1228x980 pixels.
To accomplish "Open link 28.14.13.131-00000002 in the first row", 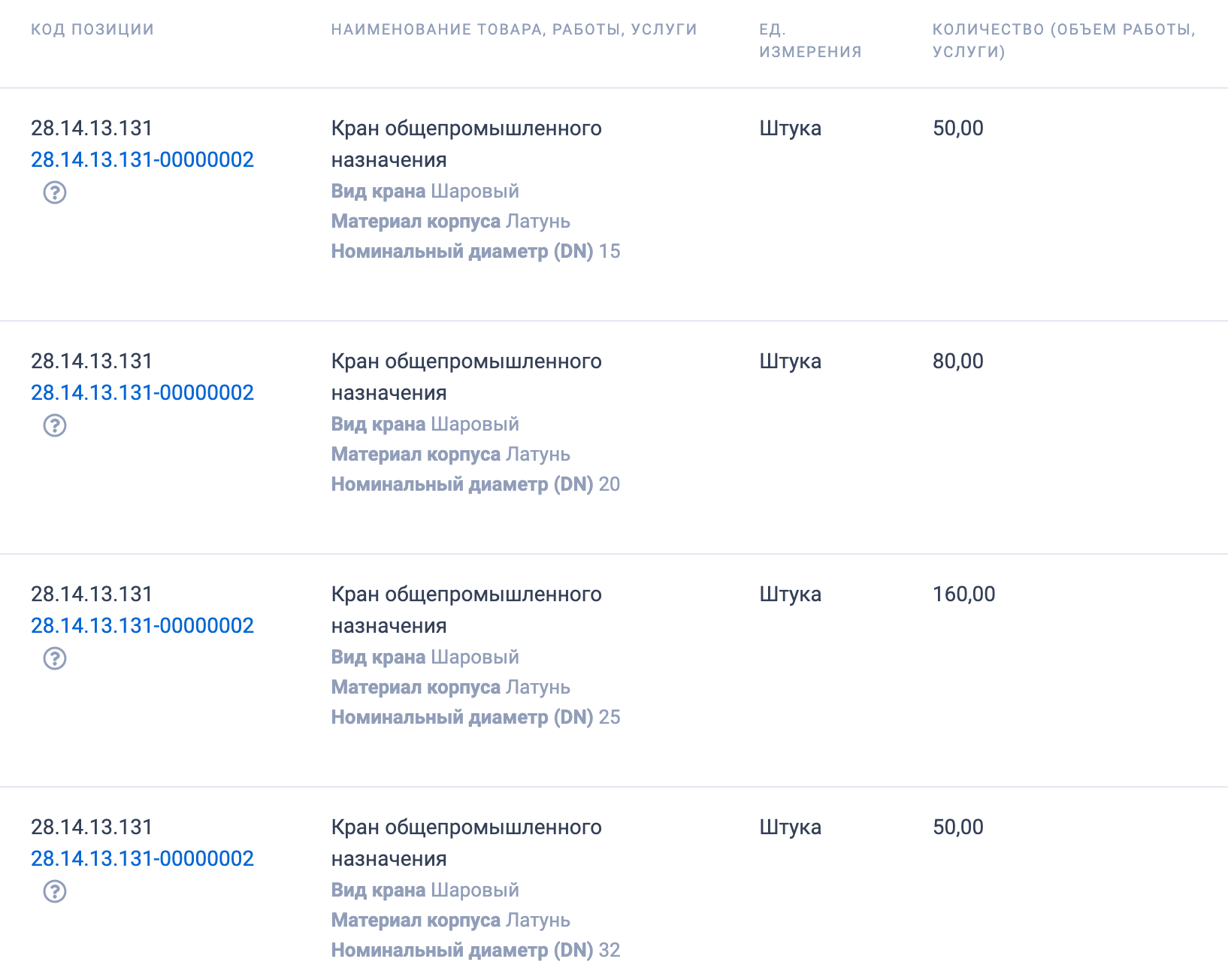I will [x=142, y=159].
